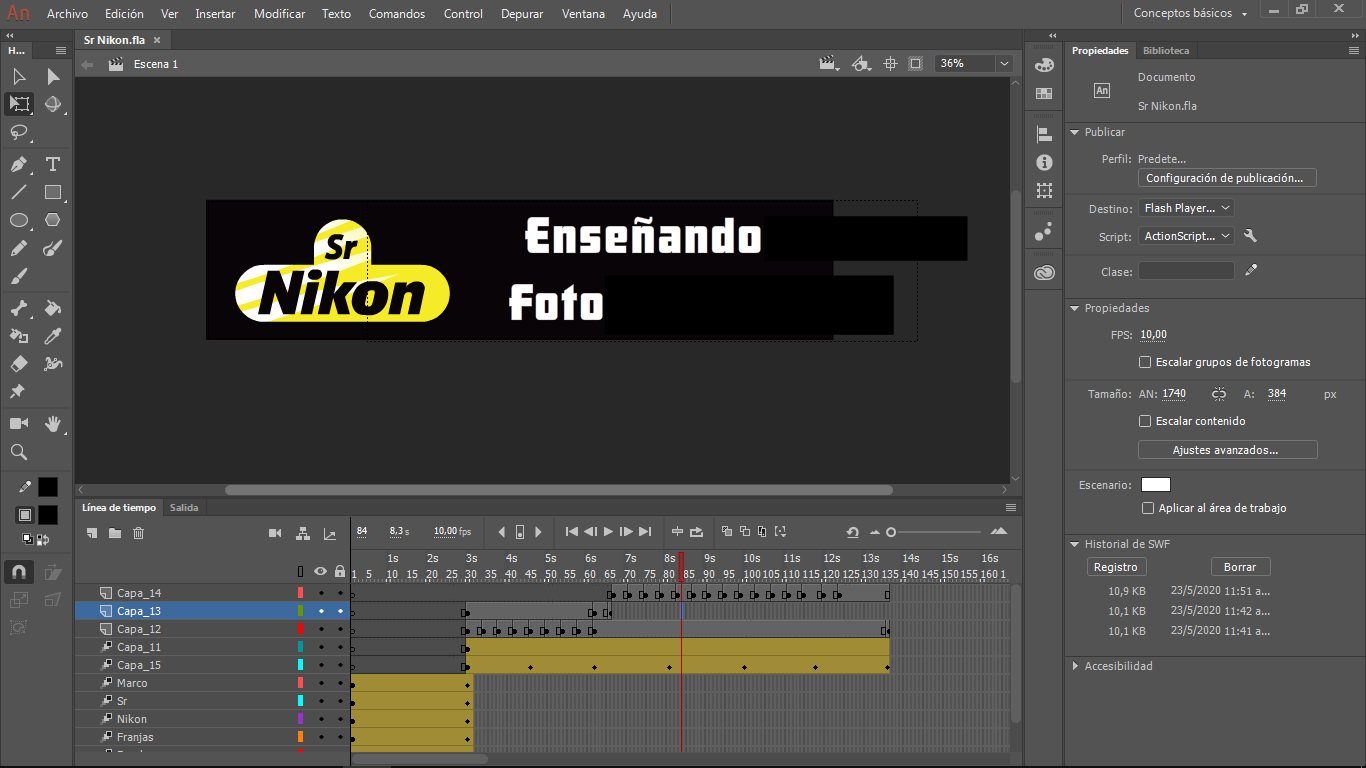Image resolution: width=1366 pixels, height=768 pixels.
Task: Center the stage icon
Action: coord(890,63)
